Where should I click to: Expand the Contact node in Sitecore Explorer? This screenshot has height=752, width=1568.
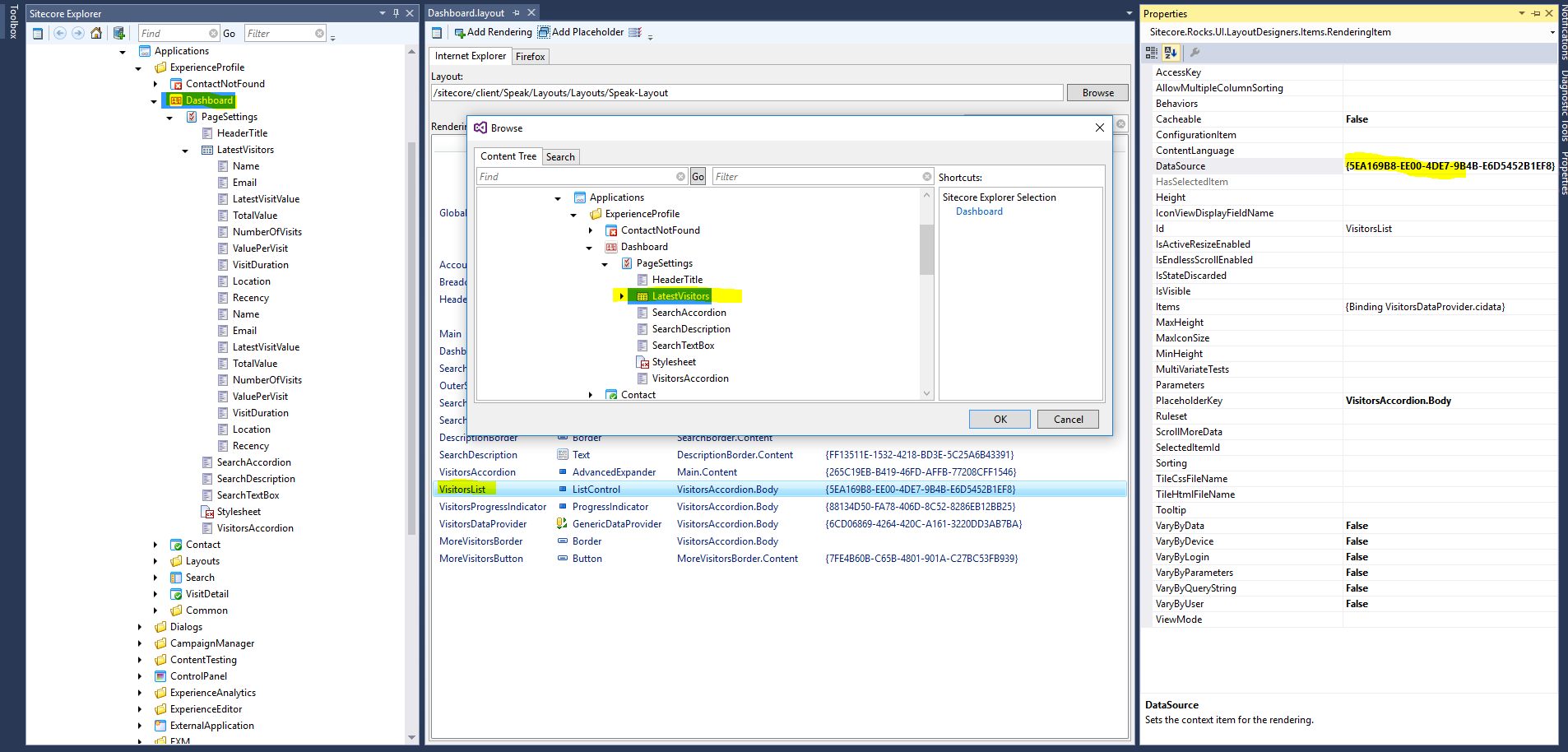click(x=155, y=545)
